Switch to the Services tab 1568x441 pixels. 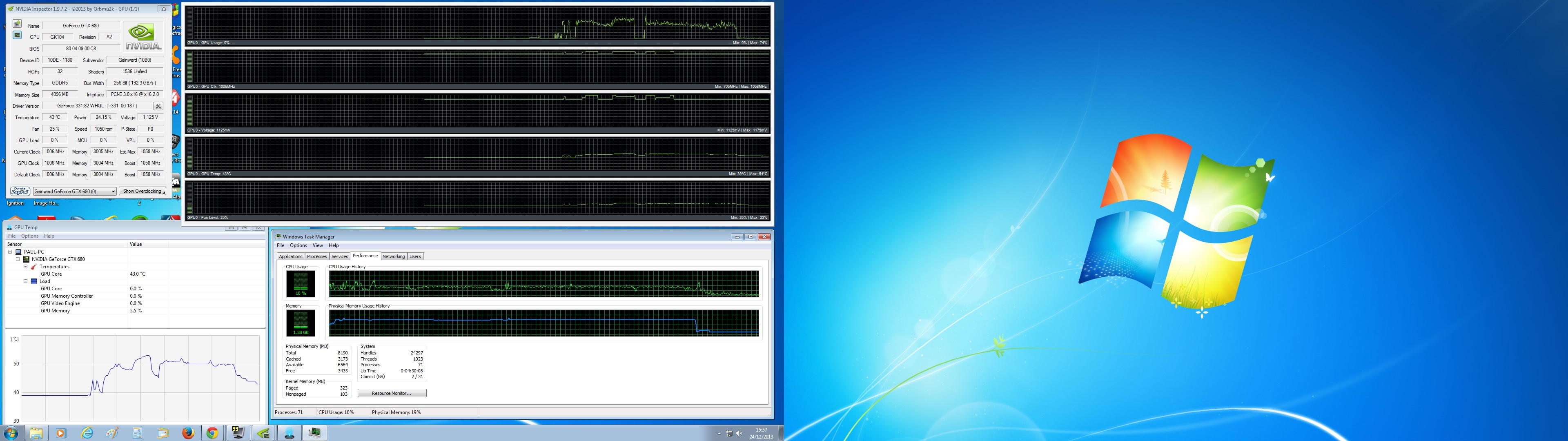340,256
